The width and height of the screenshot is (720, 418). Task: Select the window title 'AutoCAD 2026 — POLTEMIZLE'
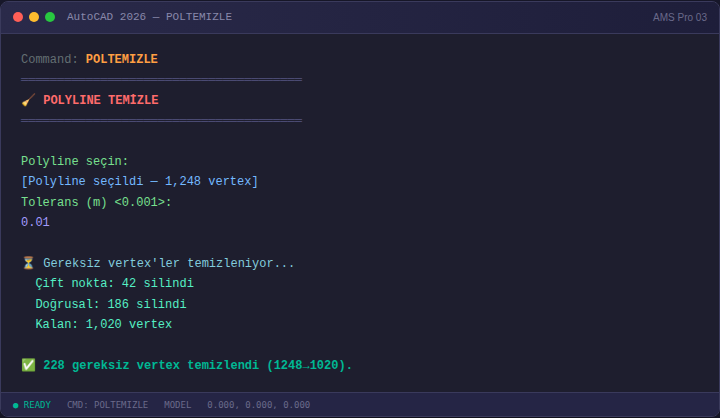[149, 17]
